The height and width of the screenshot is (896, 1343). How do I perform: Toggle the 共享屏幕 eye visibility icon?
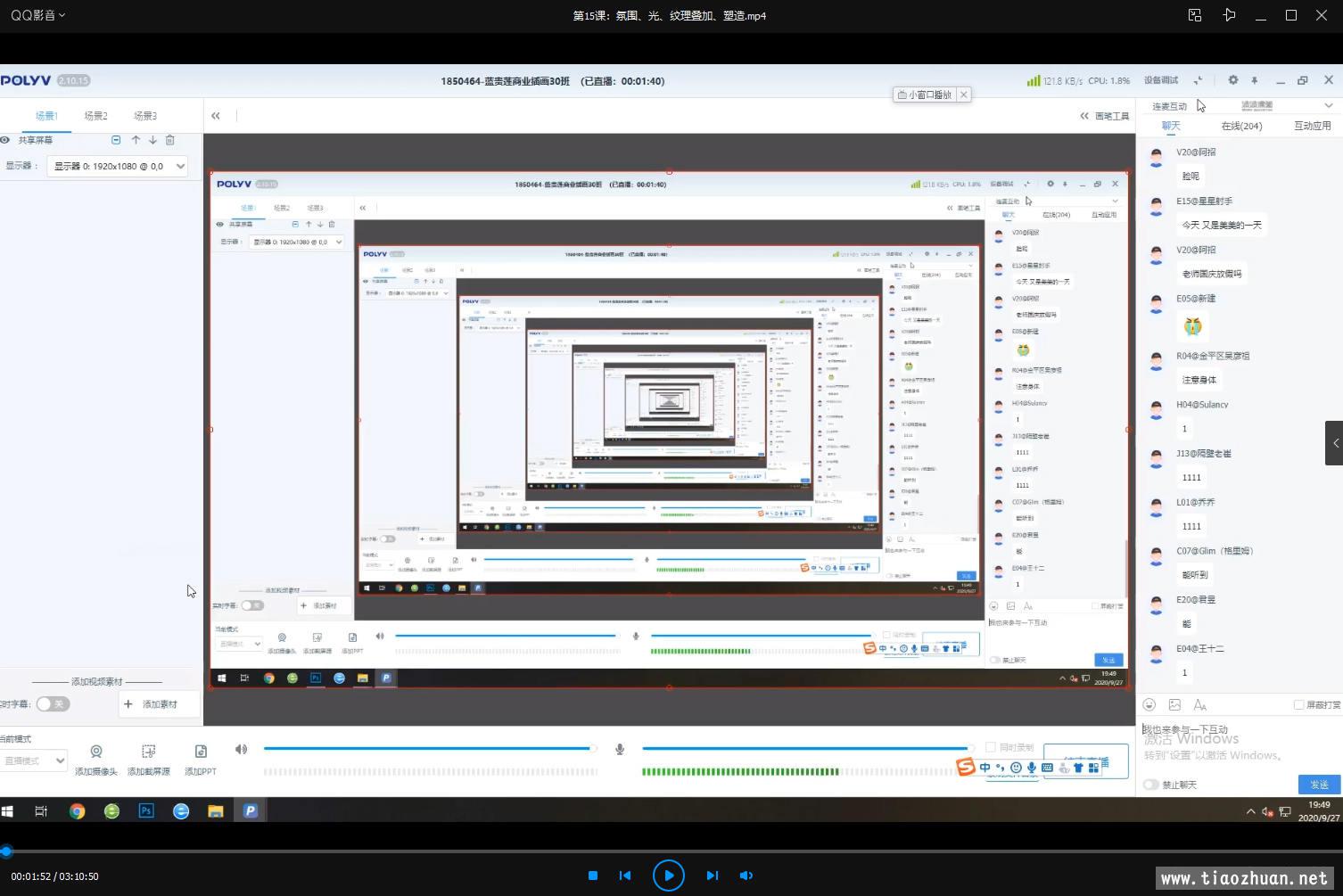click(x=5, y=140)
